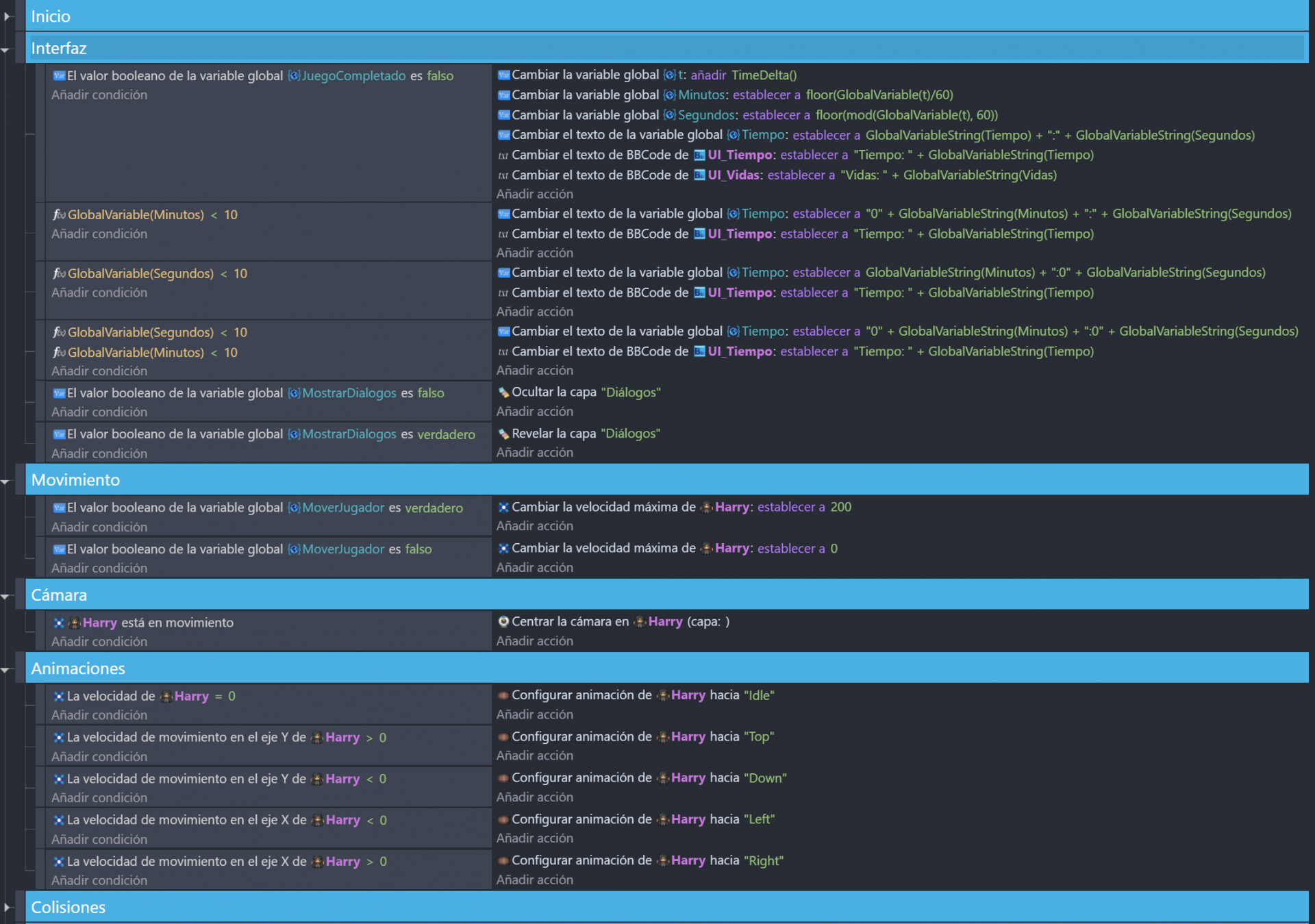Click layer icon of 'Ocultar la capa' action

pos(503,392)
